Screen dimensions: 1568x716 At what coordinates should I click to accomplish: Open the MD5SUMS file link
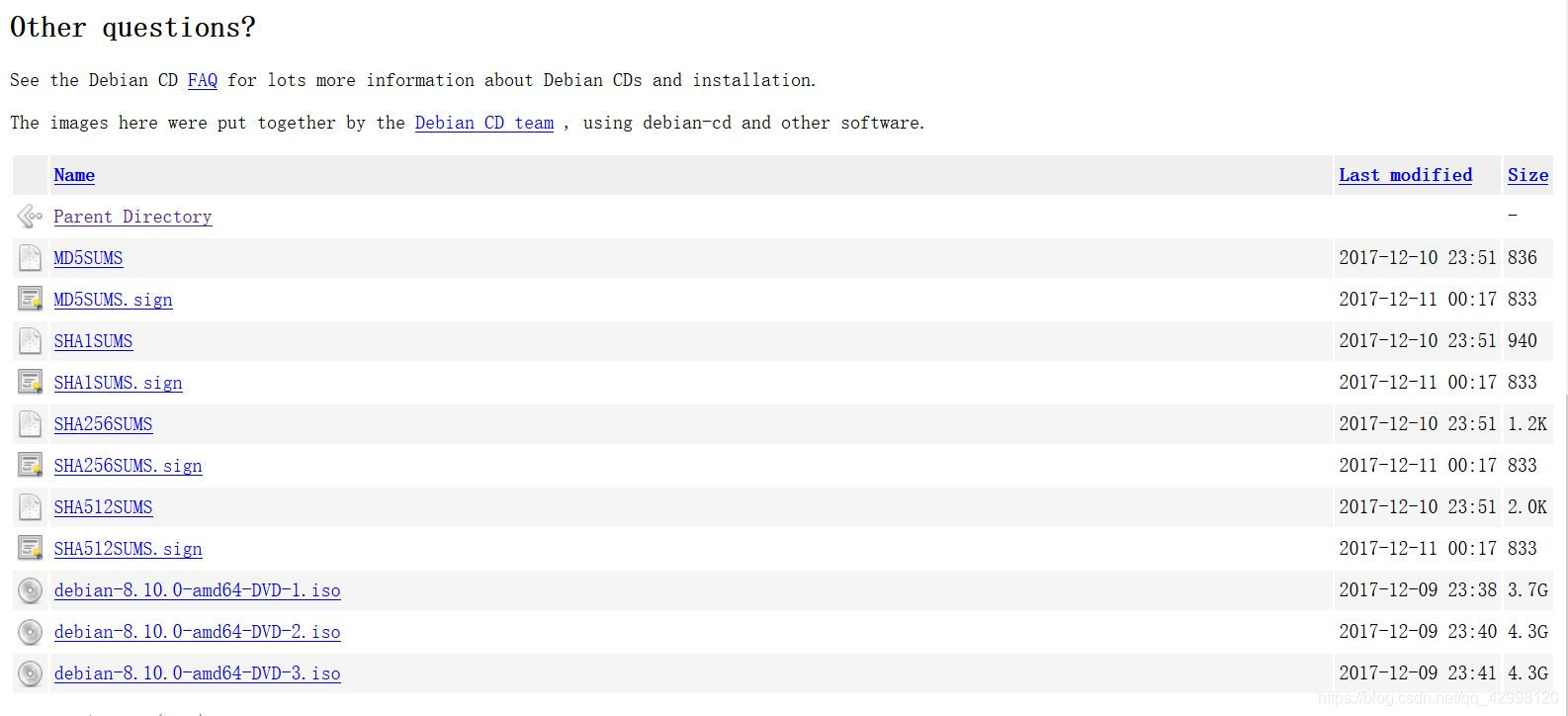tap(88, 258)
